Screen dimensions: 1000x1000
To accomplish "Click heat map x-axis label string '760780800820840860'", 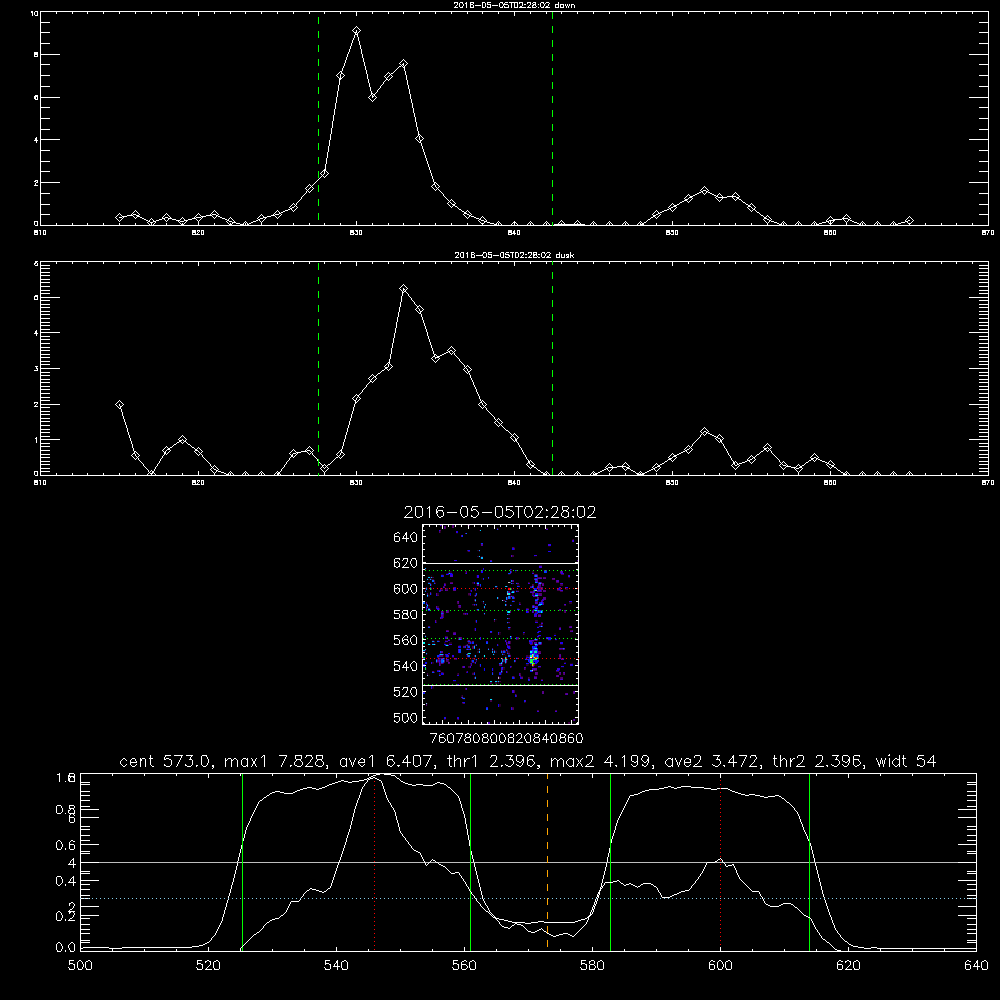I will point(506,739).
